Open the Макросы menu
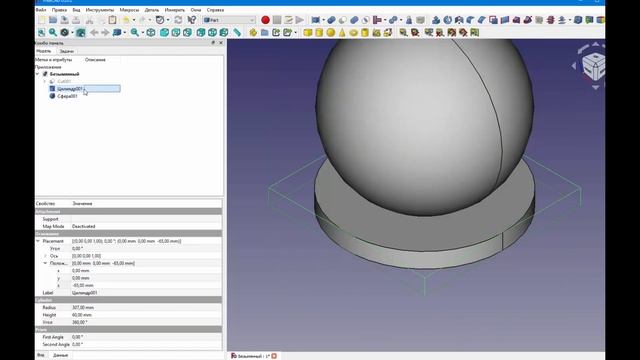This screenshot has width=640, height=360. tap(129, 10)
